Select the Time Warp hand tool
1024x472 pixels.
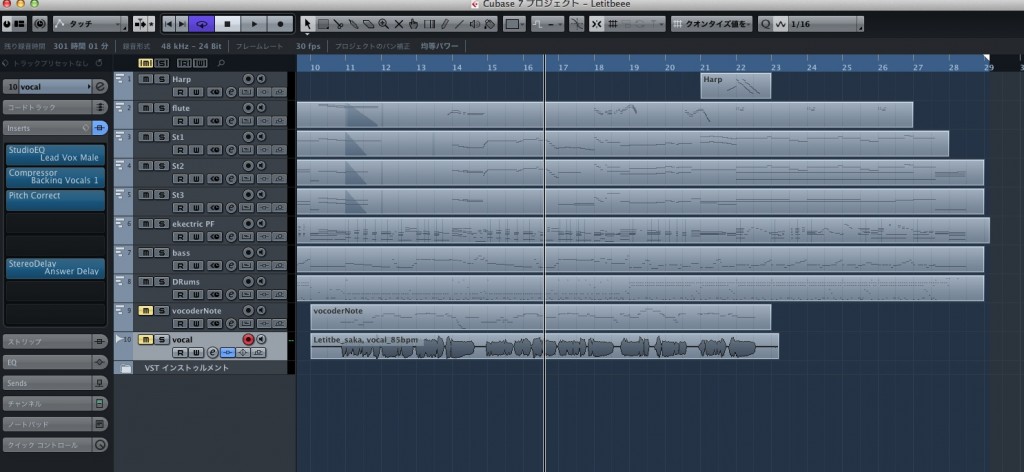point(413,24)
